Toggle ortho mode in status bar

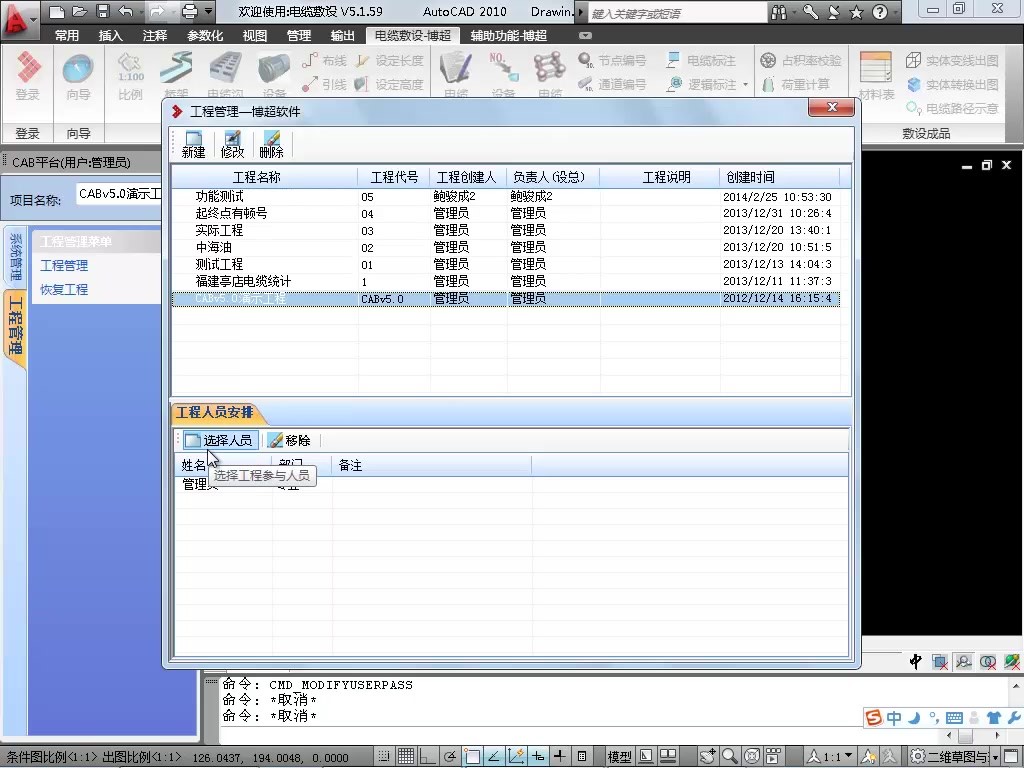click(x=428, y=756)
